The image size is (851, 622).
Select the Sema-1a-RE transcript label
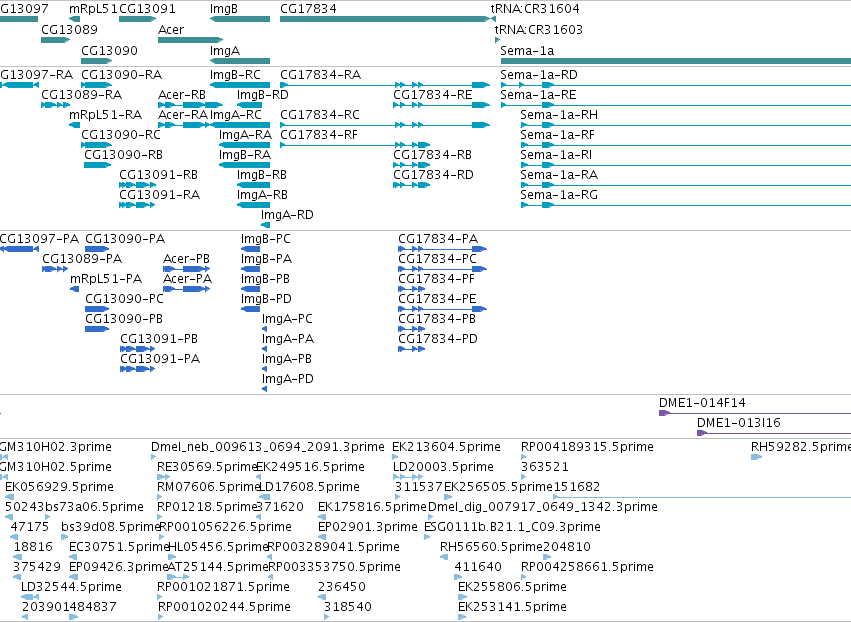pos(538,94)
